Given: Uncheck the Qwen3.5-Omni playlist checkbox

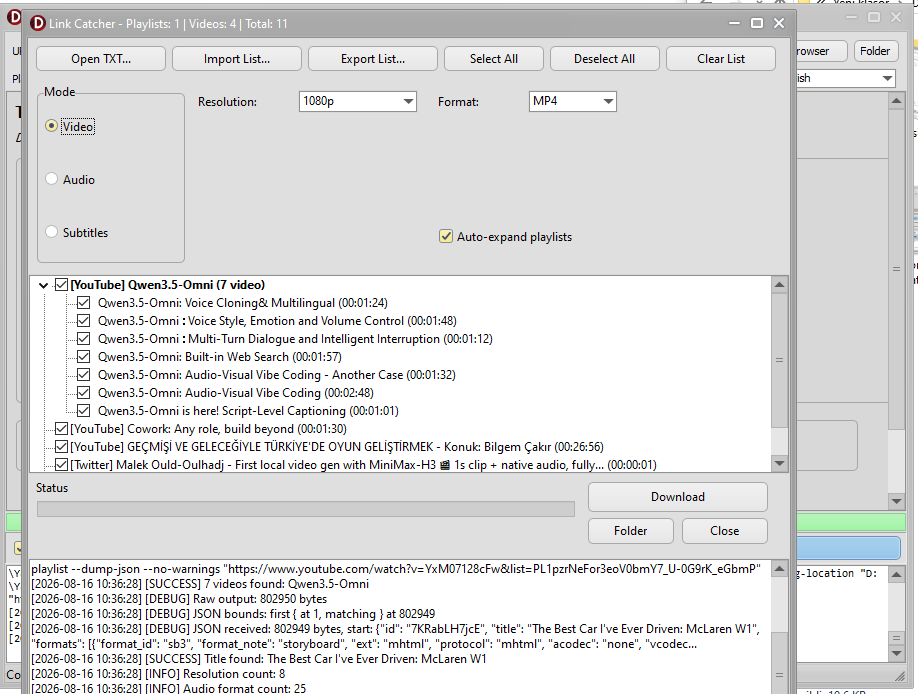Looking at the screenshot, I should tap(61, 285).
